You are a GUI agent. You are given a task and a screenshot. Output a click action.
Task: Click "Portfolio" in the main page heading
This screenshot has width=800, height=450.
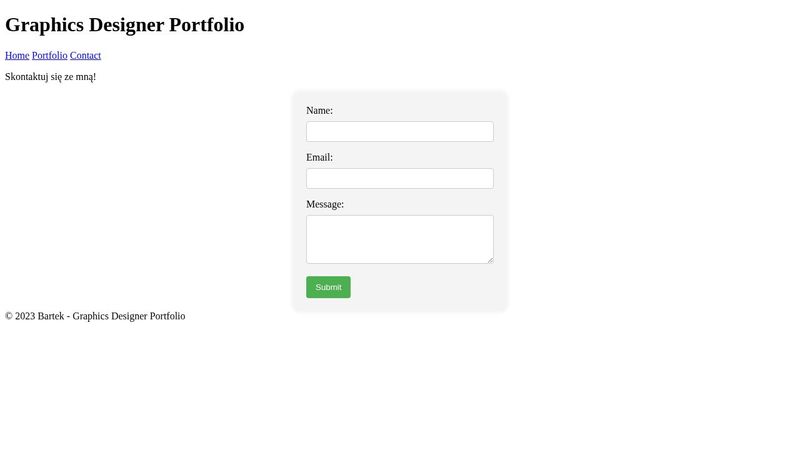[207, 25]
